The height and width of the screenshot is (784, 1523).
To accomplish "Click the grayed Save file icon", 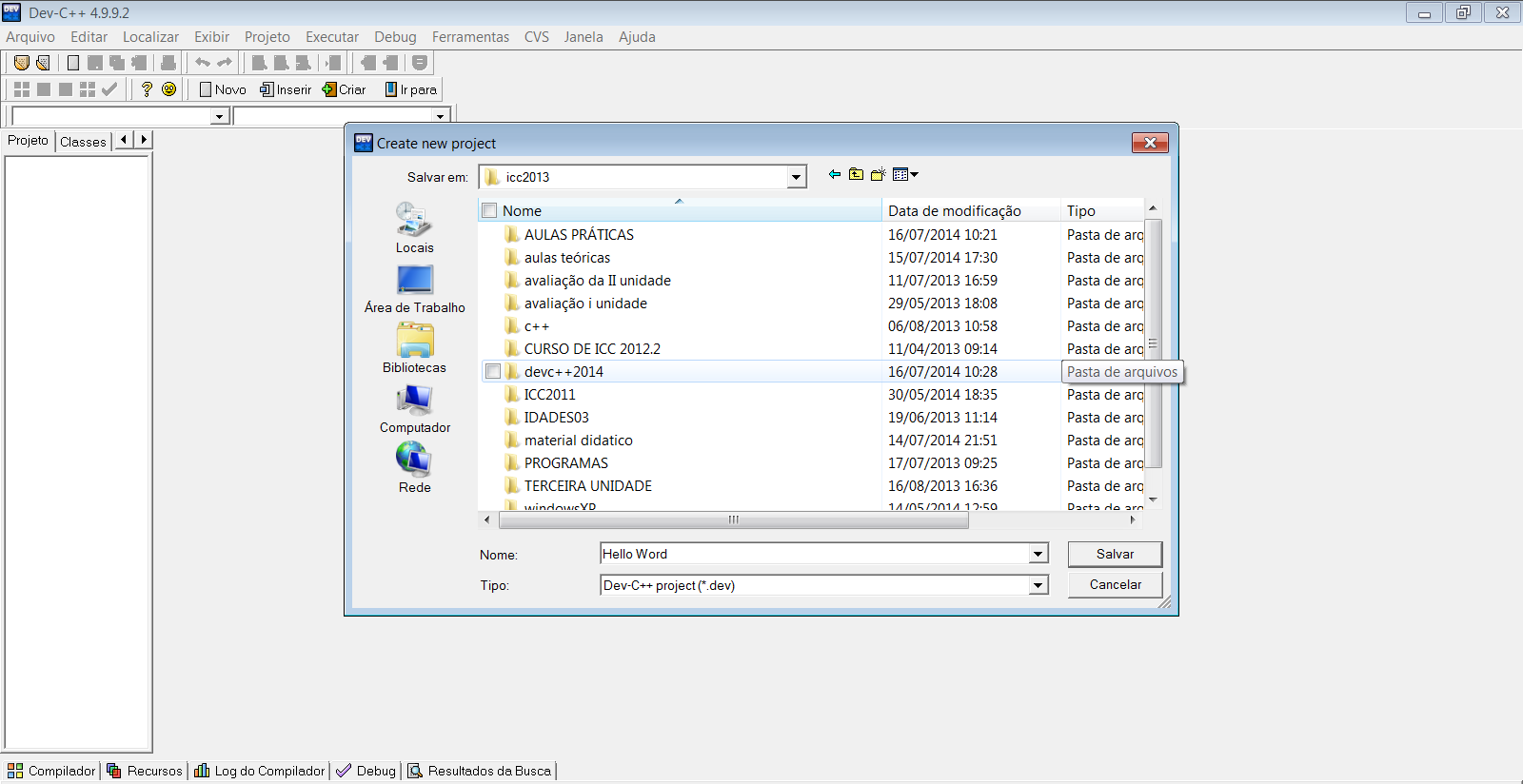I will 95,63.
